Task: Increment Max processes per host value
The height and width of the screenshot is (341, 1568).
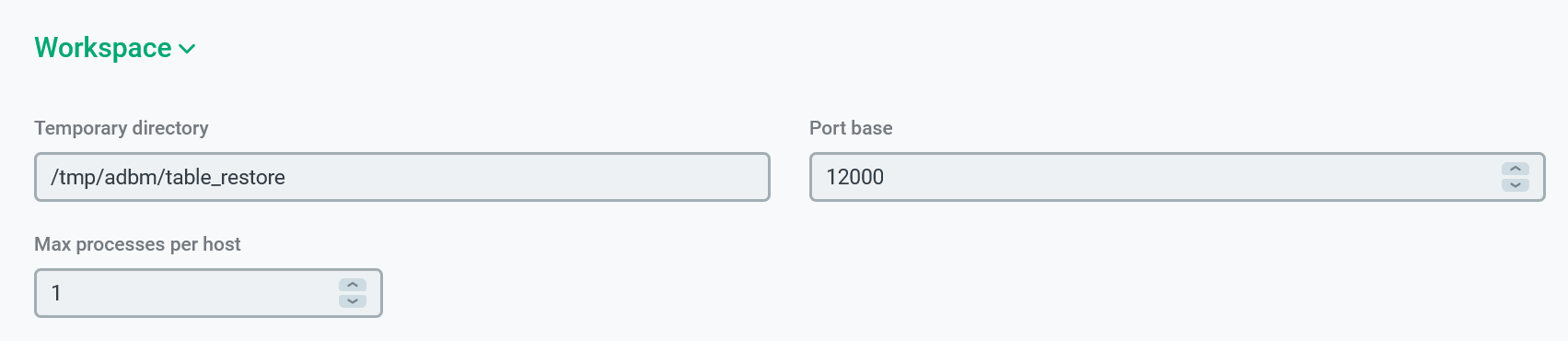Action: 353,285
